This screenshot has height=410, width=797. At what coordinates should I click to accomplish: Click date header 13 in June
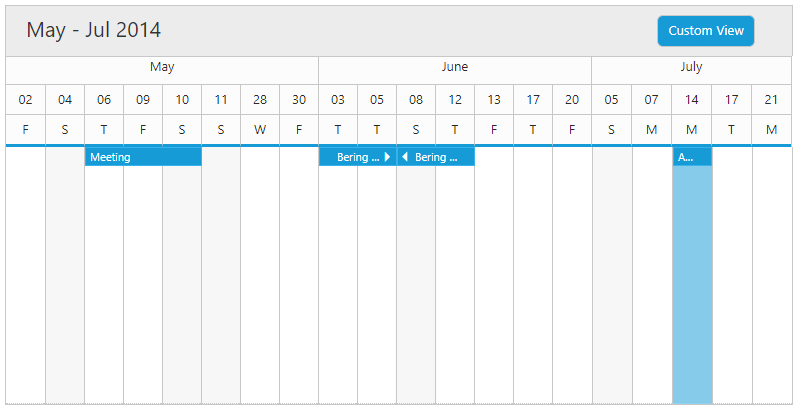pyautogui.click(x=494, y=100)
